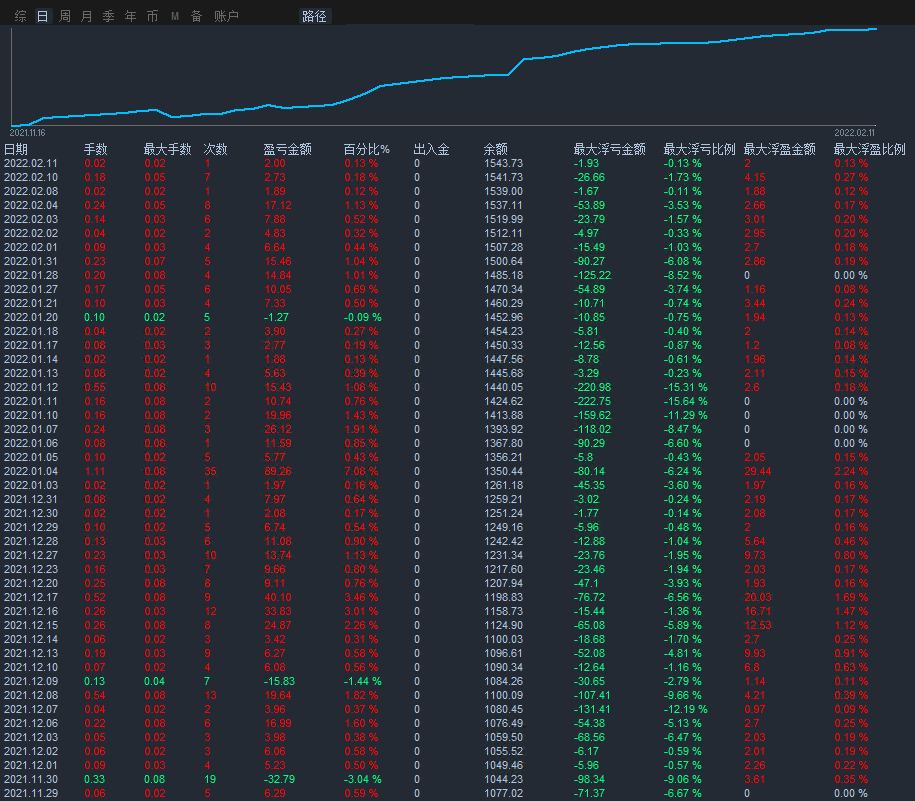Click max floating loss -220.98
This screenshot has width=915, height=801.
coord(592,387)
